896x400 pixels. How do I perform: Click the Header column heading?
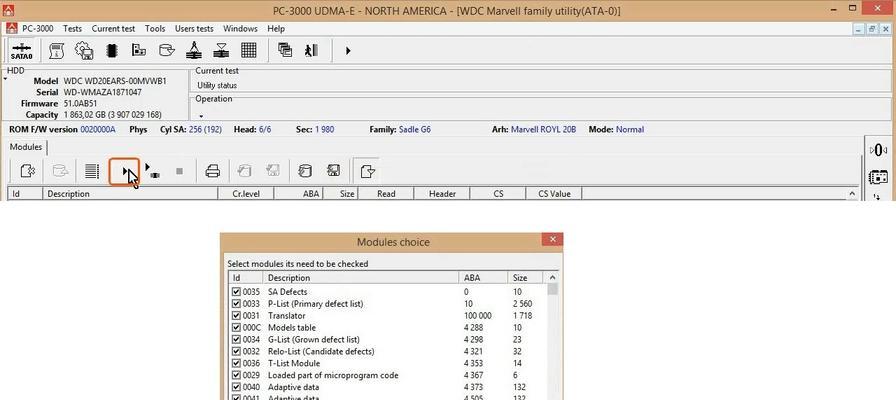442,194
